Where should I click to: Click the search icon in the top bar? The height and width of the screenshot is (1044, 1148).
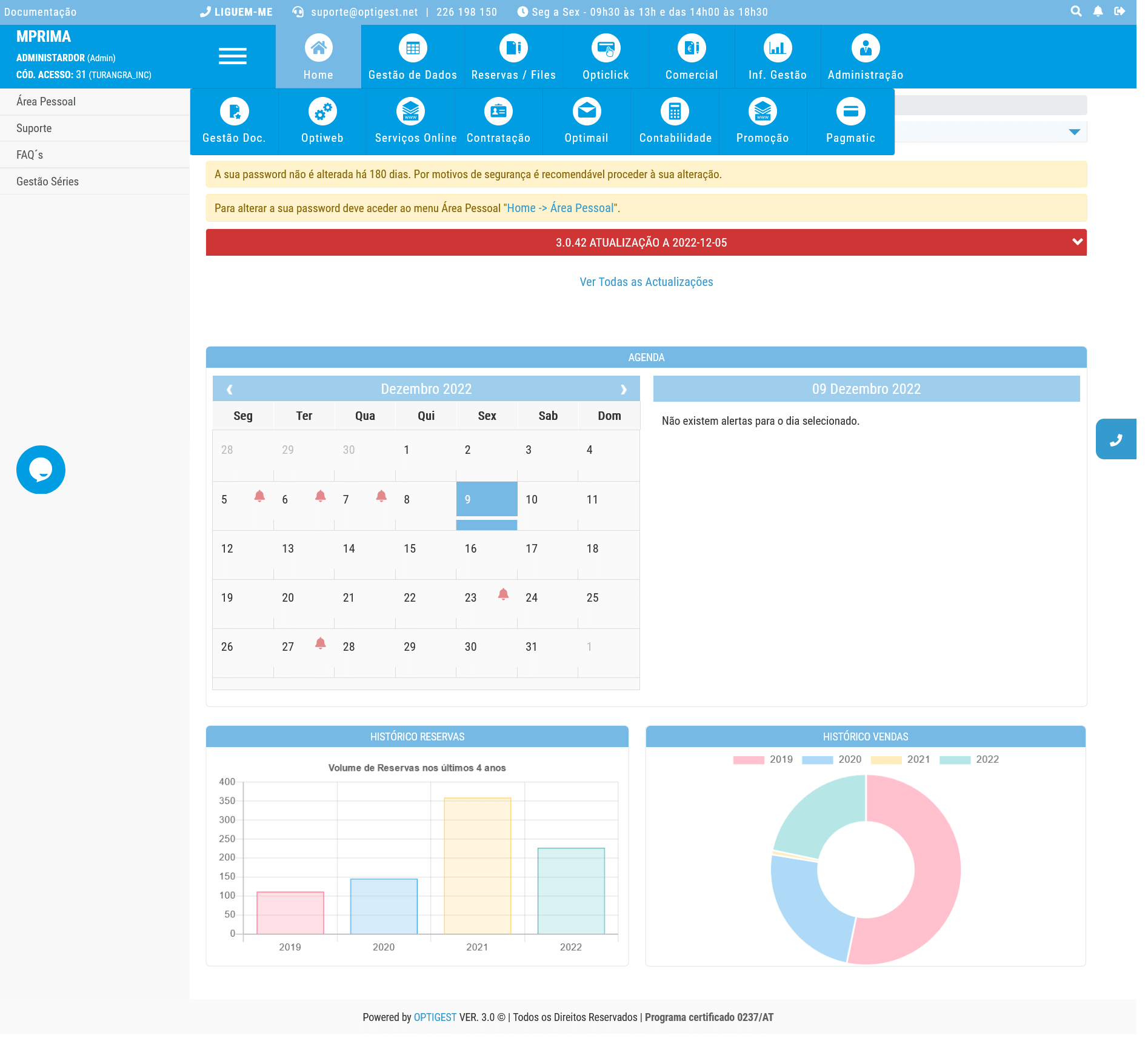pyautogui.click(x=1075, y=11)
